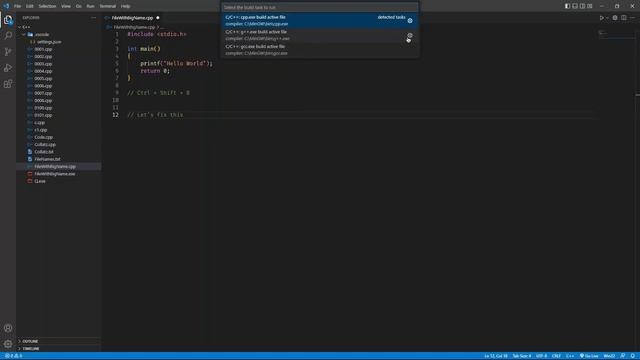Open the Go menu
This screenshot has width=640, height=360.
(x=78, y=6)
